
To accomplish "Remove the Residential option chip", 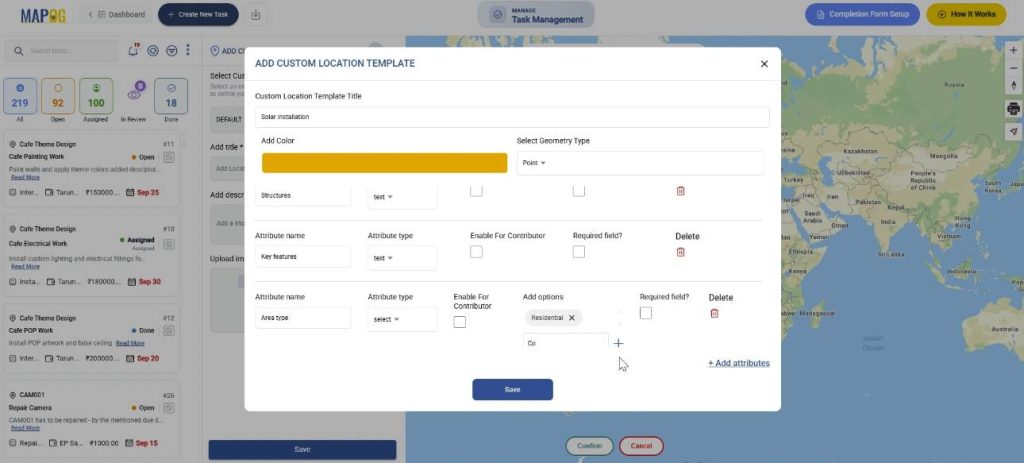I will [x=571, y=318].
